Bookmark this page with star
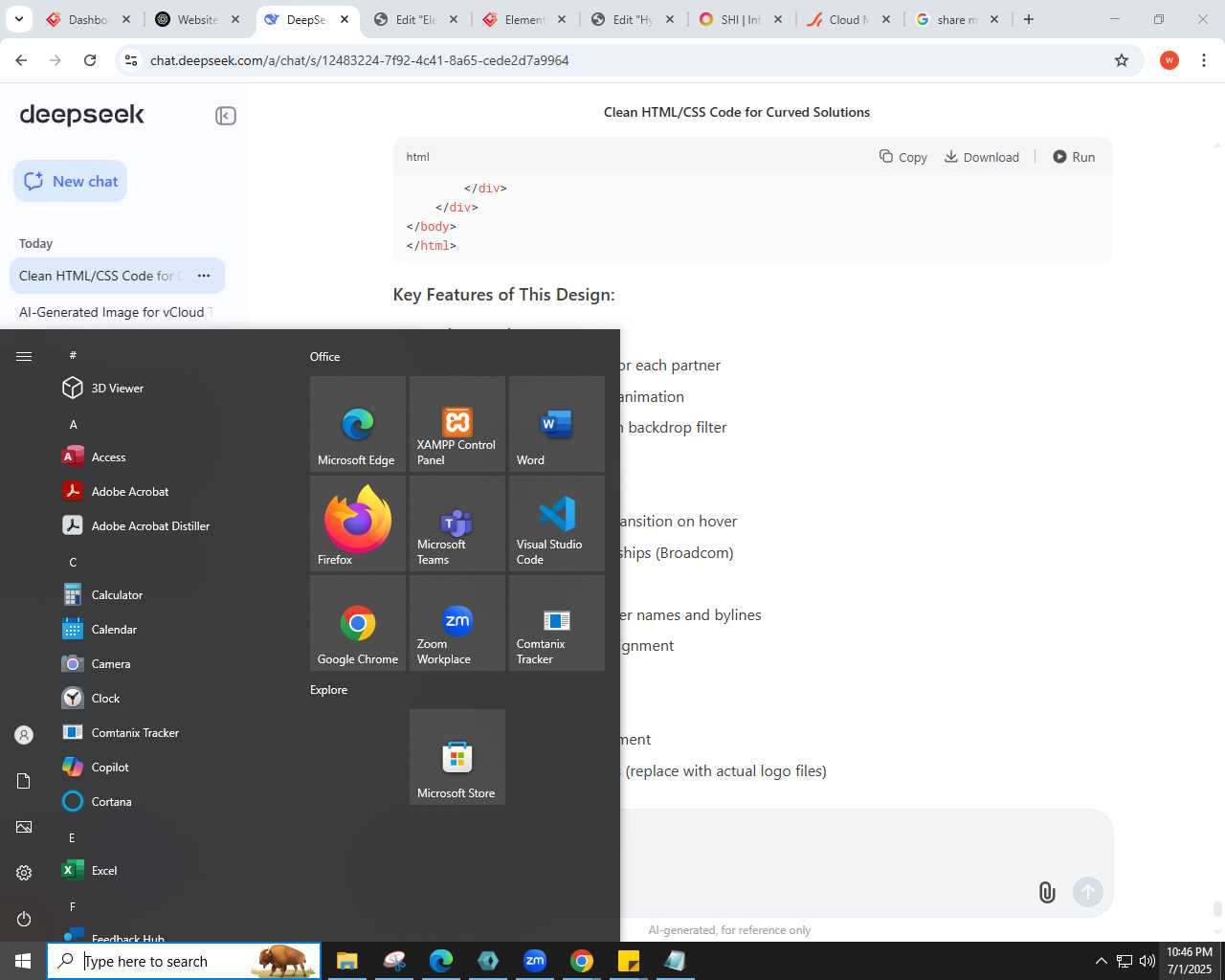This screenshot has height=980, width=1225. tap(1122, 60)
